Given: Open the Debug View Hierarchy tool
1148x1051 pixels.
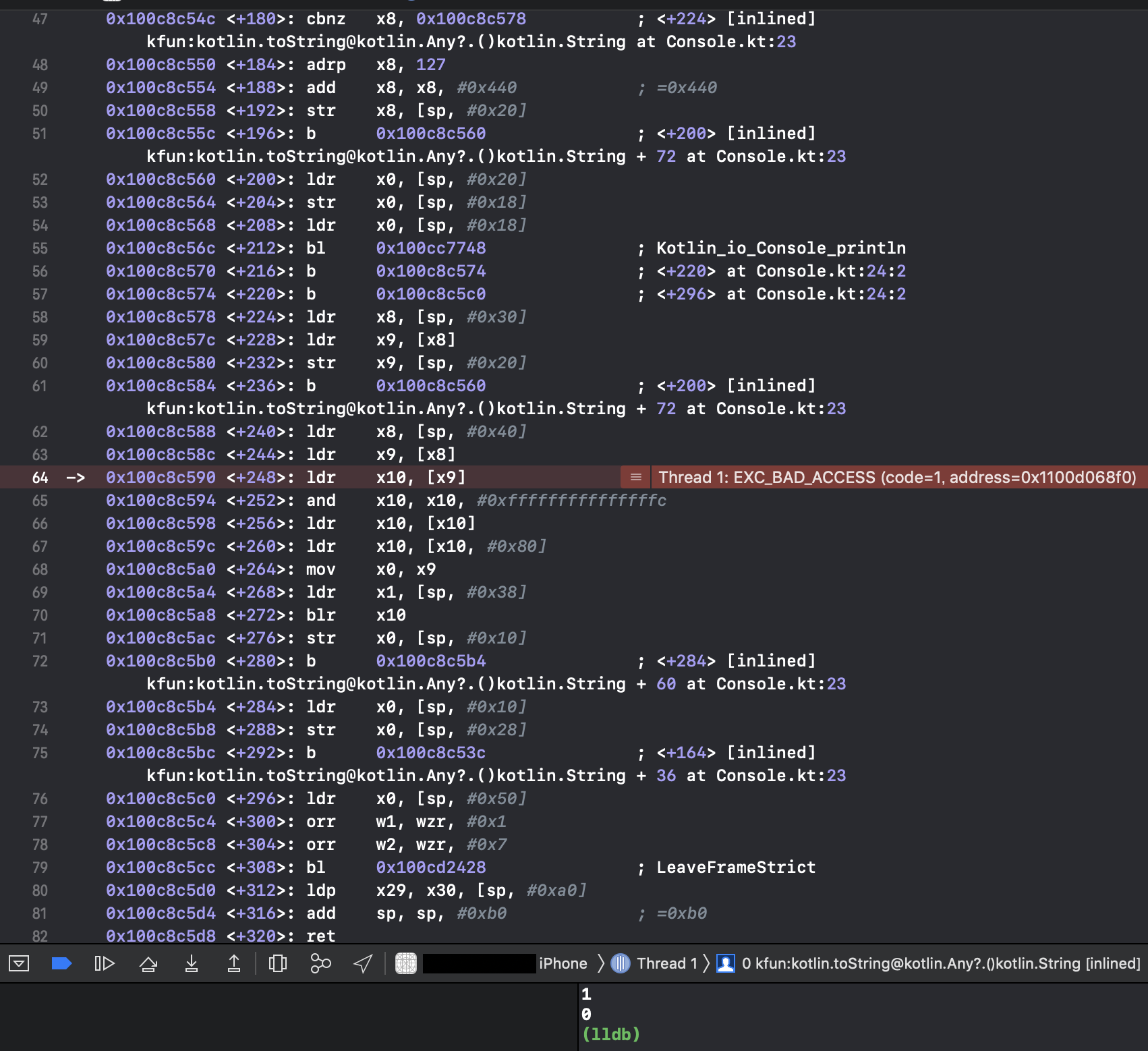Looking at the screenshot, I should point(278,963).
